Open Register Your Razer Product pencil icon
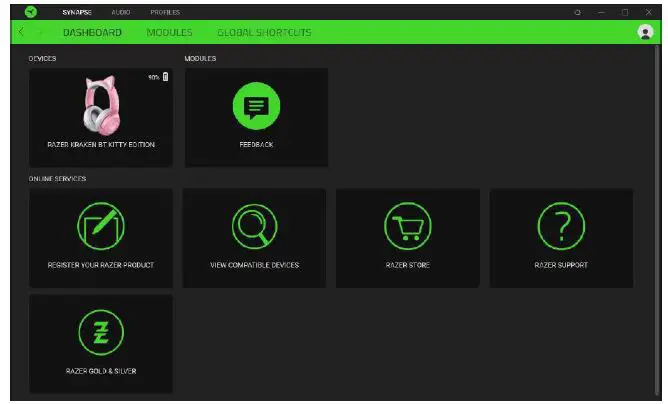 (x=101, y=226)
